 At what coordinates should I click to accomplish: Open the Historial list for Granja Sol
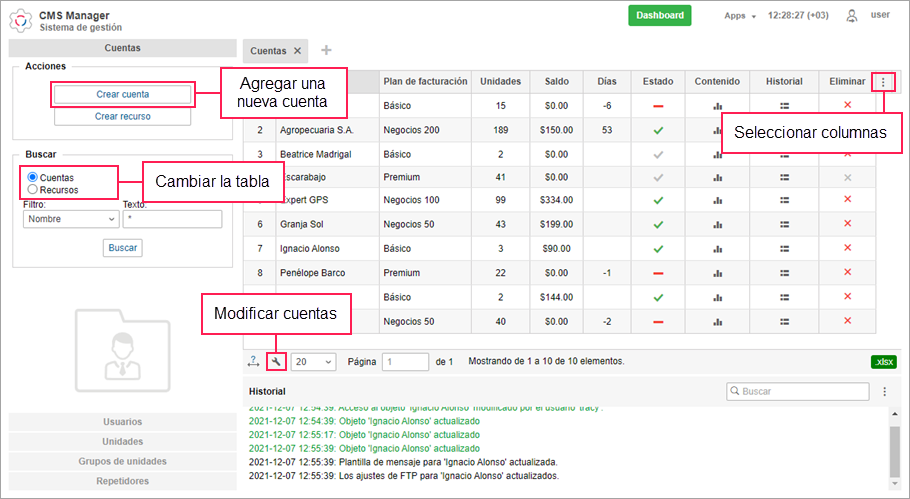pyautogui.click(x=784, y=225)
